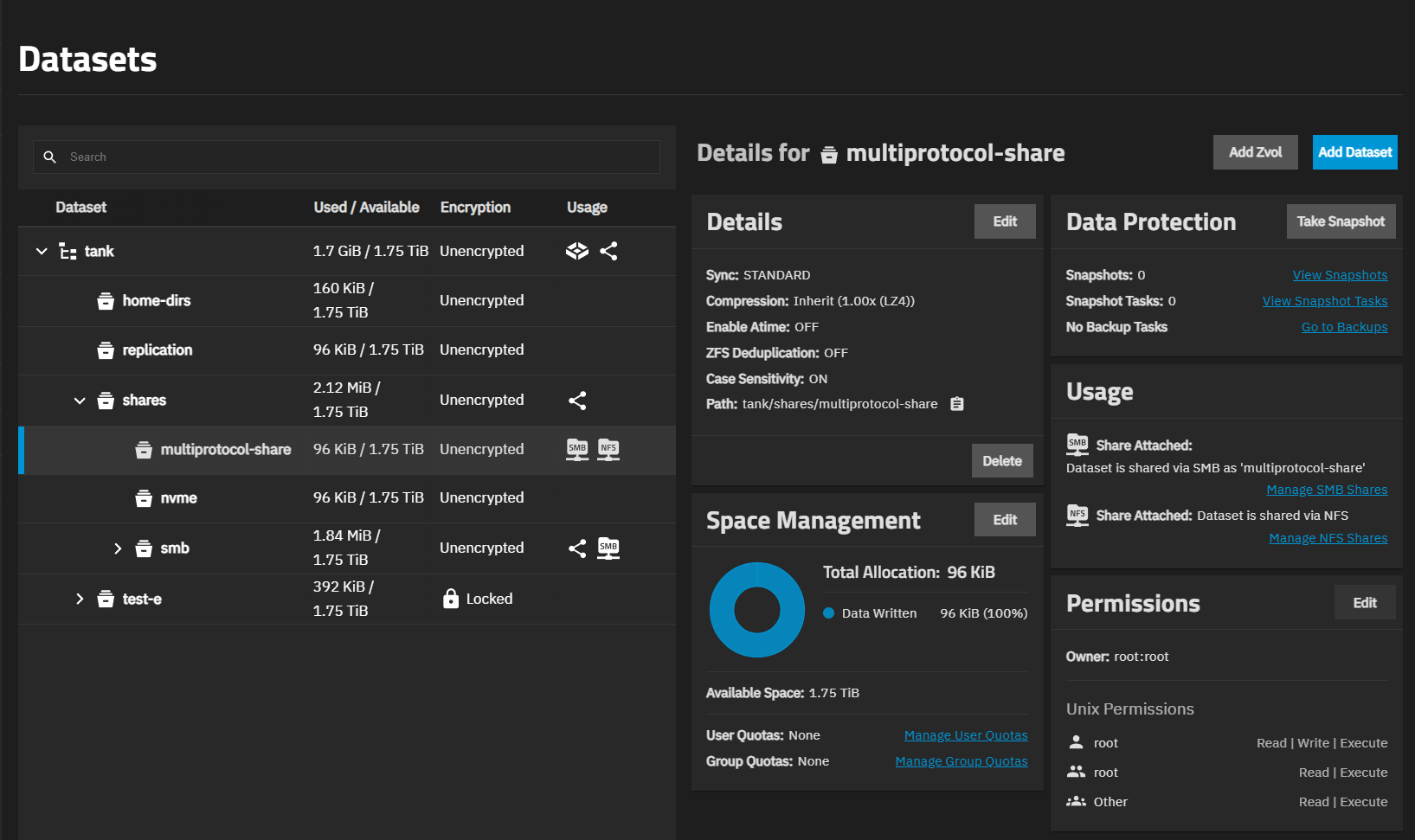Open Manage SMB Shares link
Viewport: 1415px width, 840px height.
point(1326,490)
